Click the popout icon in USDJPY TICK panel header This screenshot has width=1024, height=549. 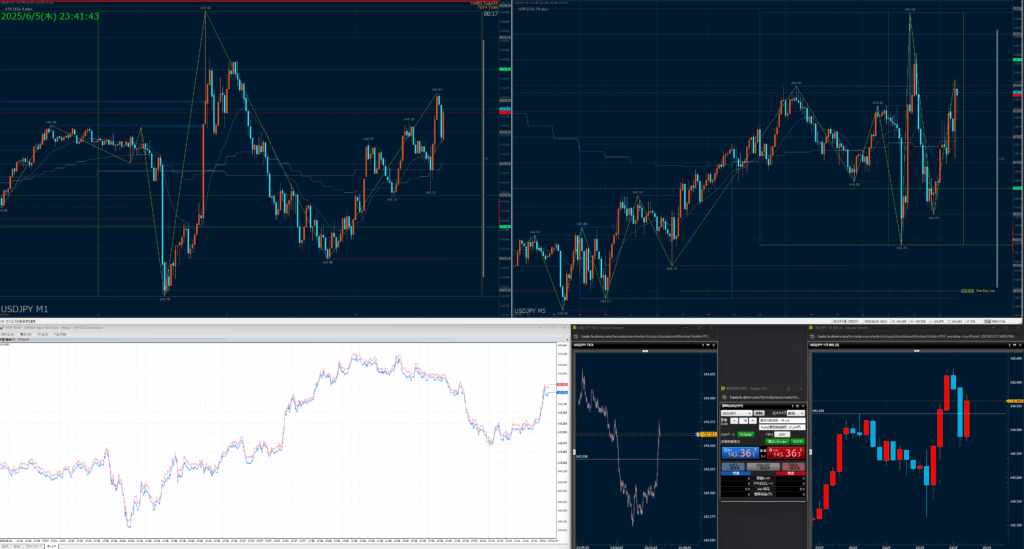click(708, 345)
